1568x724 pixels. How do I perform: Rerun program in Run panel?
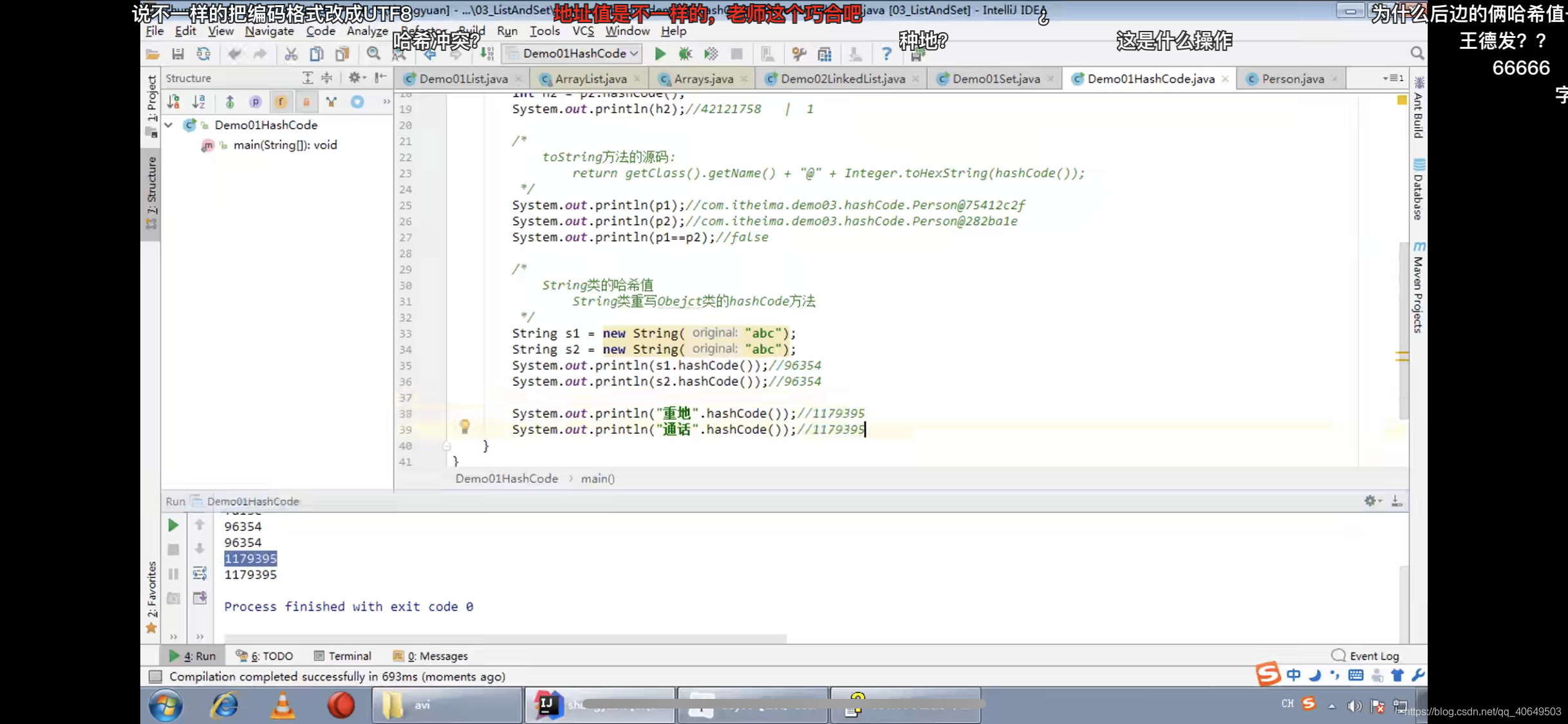(x=173, y=525)
